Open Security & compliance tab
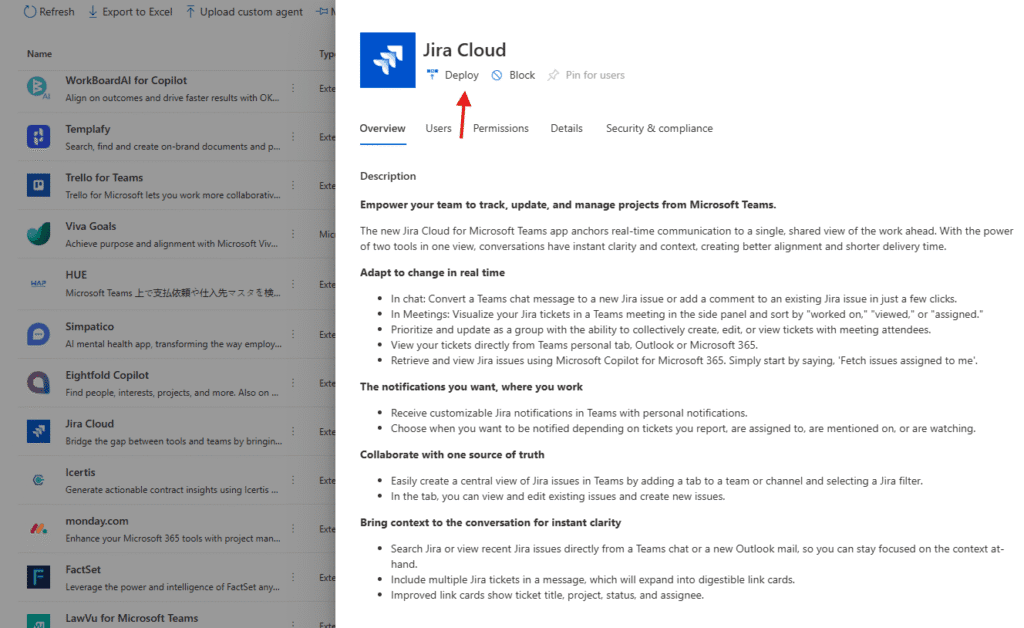 pyautogui.click(x=659, y=128)
